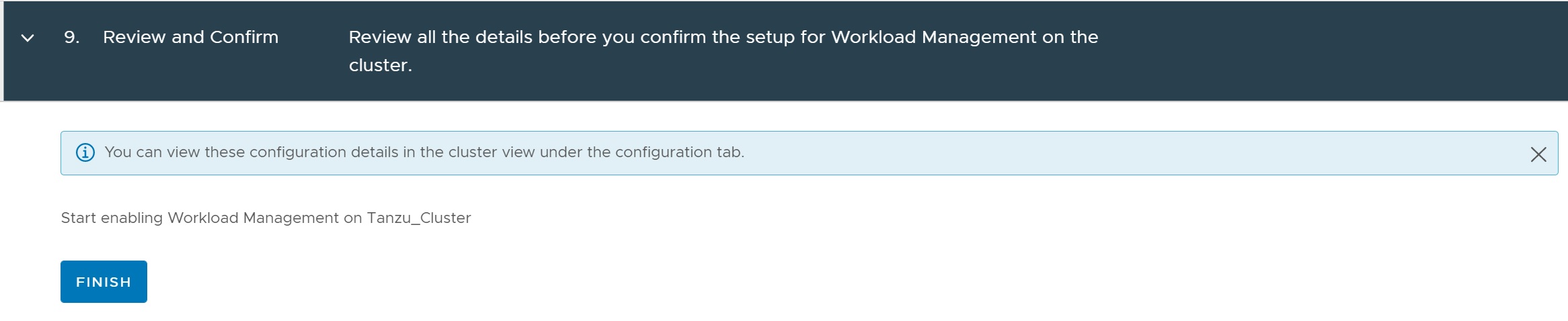Dismiss the configuration details info banner
The width and height of the screenshot is (1568, 321).
pos(1538,154)
